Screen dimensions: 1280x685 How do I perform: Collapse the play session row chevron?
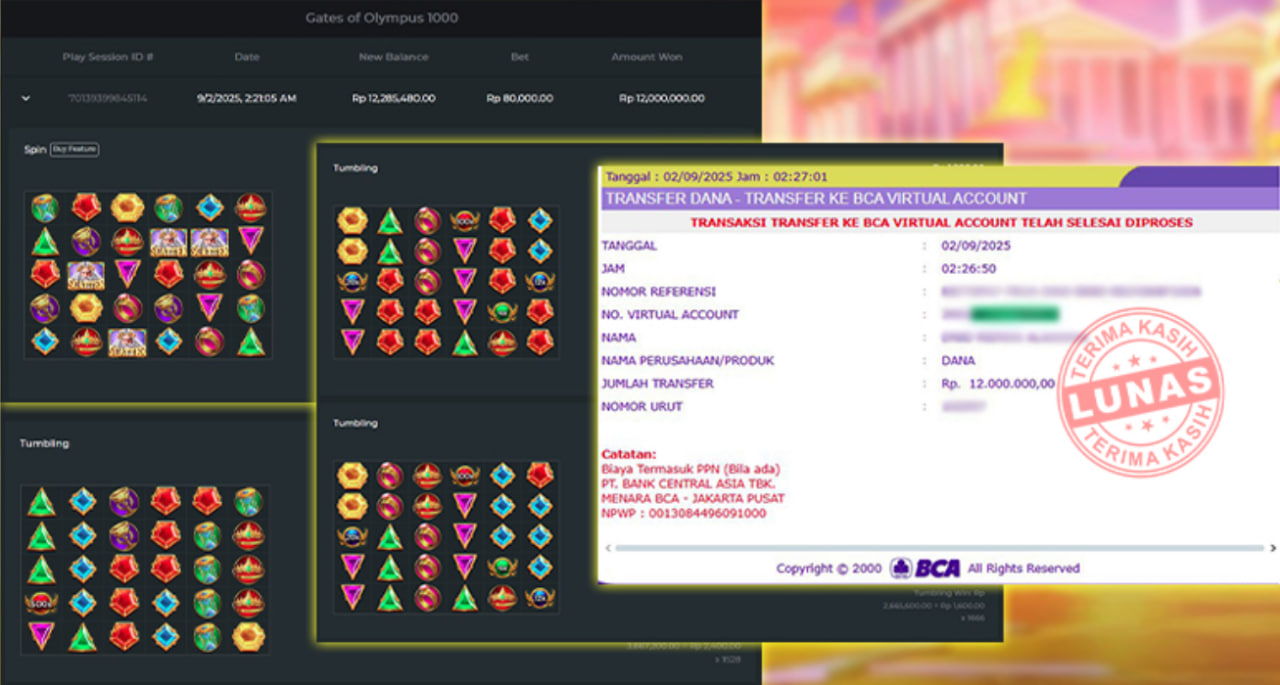(26, 98)
